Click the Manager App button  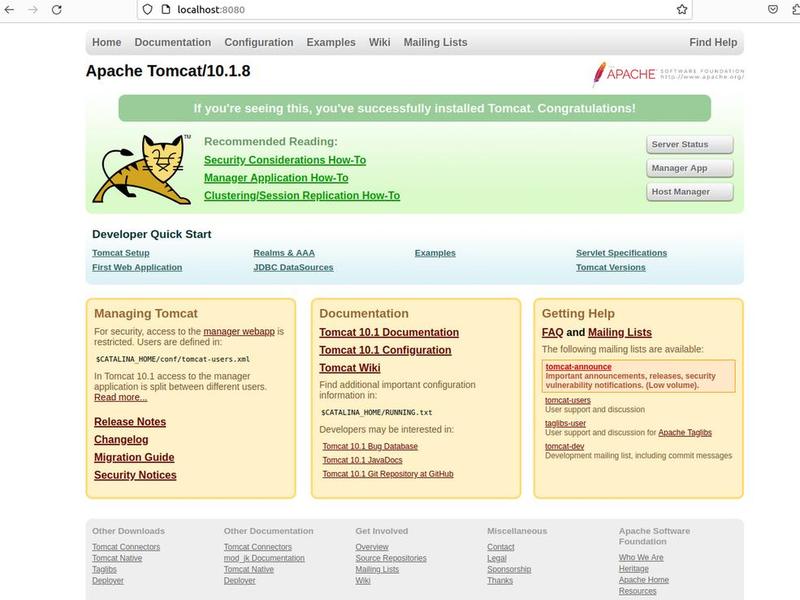[690, 168]
